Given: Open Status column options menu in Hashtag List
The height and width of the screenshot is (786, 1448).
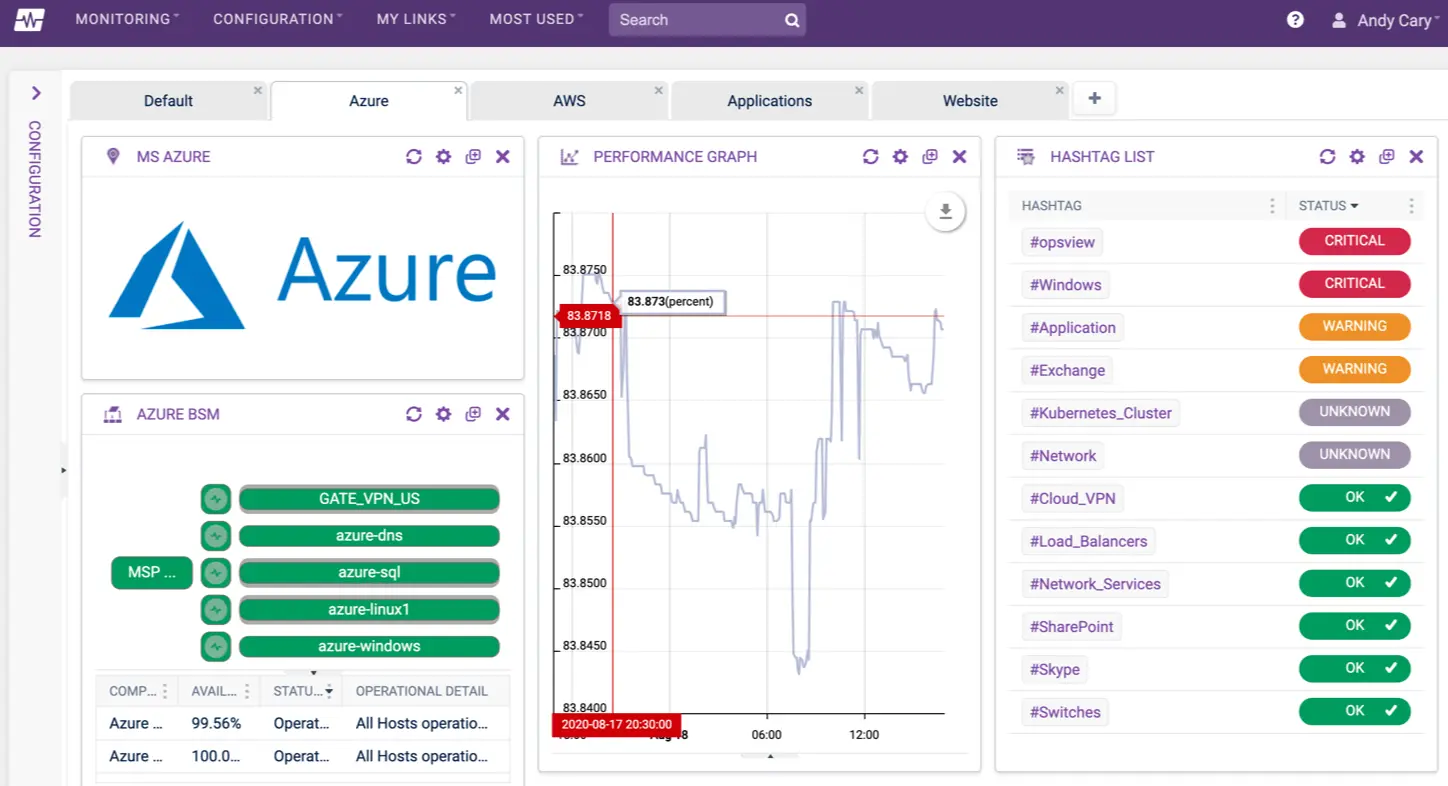Looking at the screenshot, I should [x=1411, y=206].
